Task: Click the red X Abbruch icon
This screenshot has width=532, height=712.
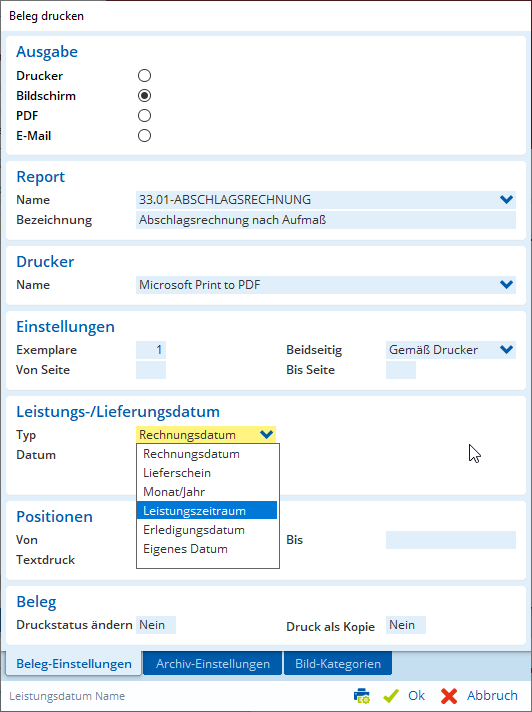Action: tap(449, 696)
